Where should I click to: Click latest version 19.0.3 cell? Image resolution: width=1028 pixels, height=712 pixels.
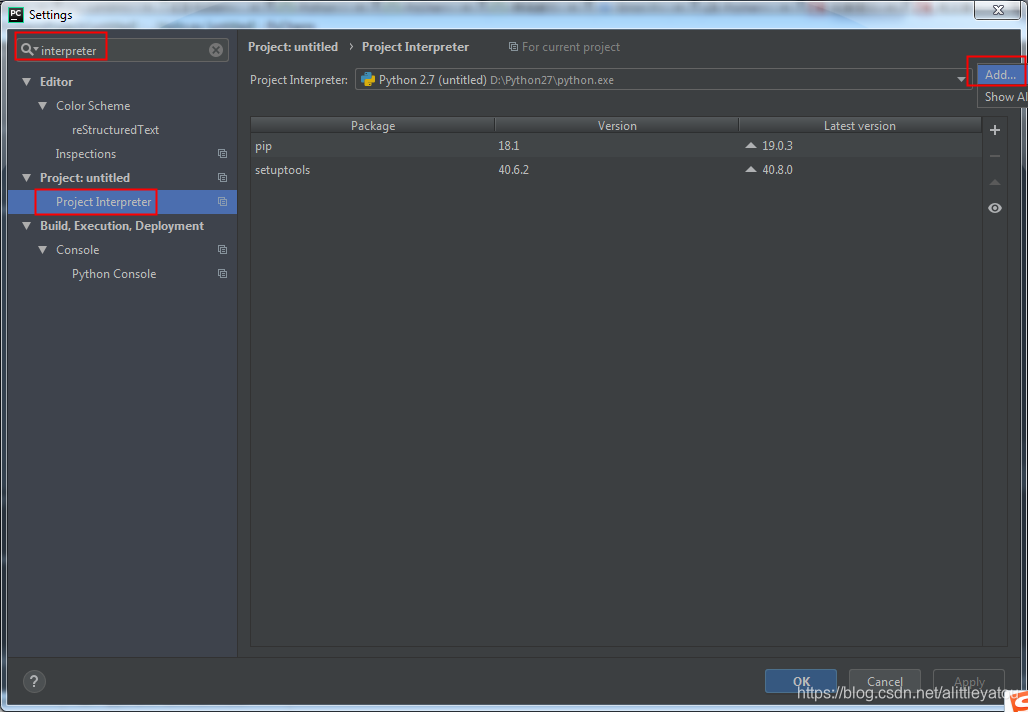click(777, 146)
